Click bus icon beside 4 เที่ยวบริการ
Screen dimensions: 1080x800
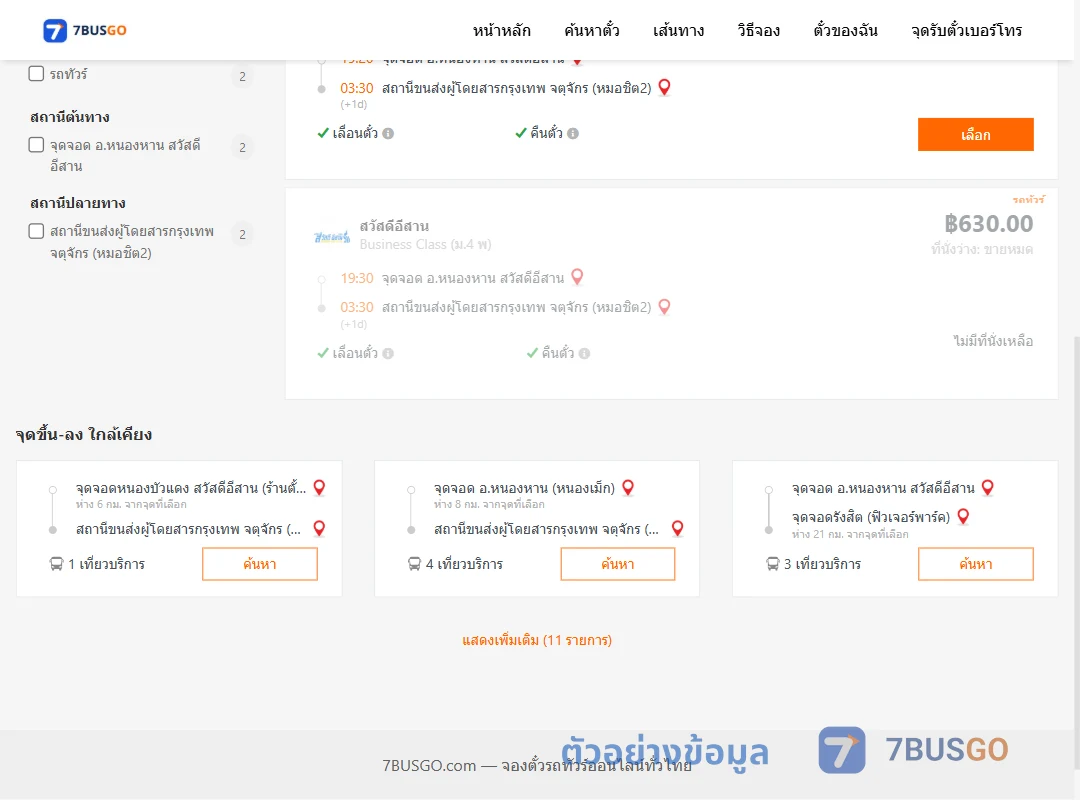pos(414,564)
